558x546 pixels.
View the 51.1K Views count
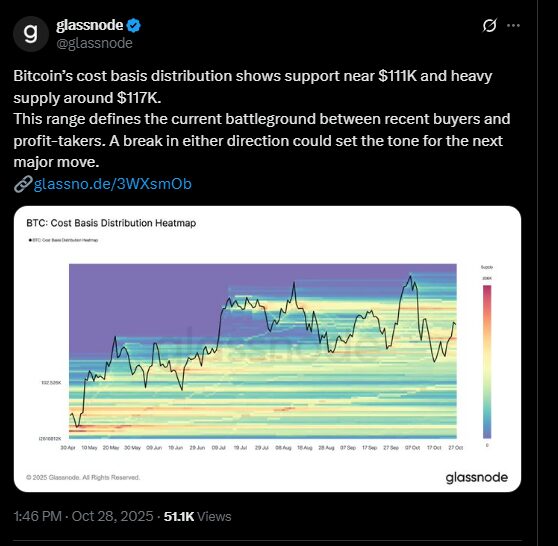click(x=198, y=516)
